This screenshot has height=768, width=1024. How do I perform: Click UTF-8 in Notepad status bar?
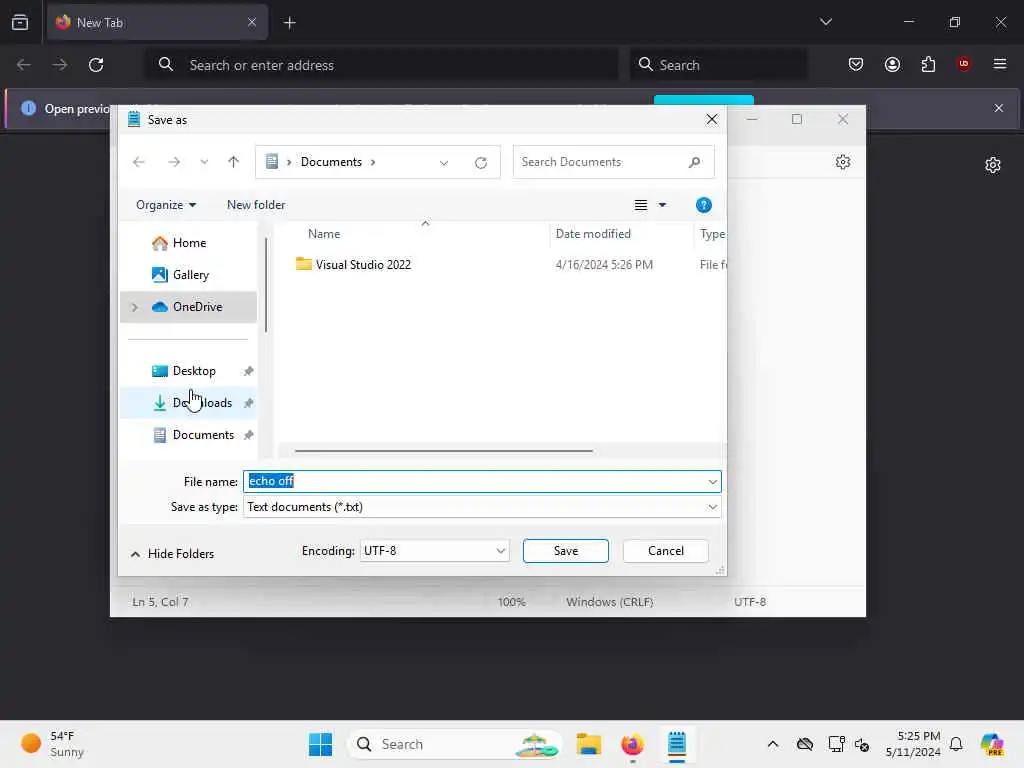click(750, 601)
